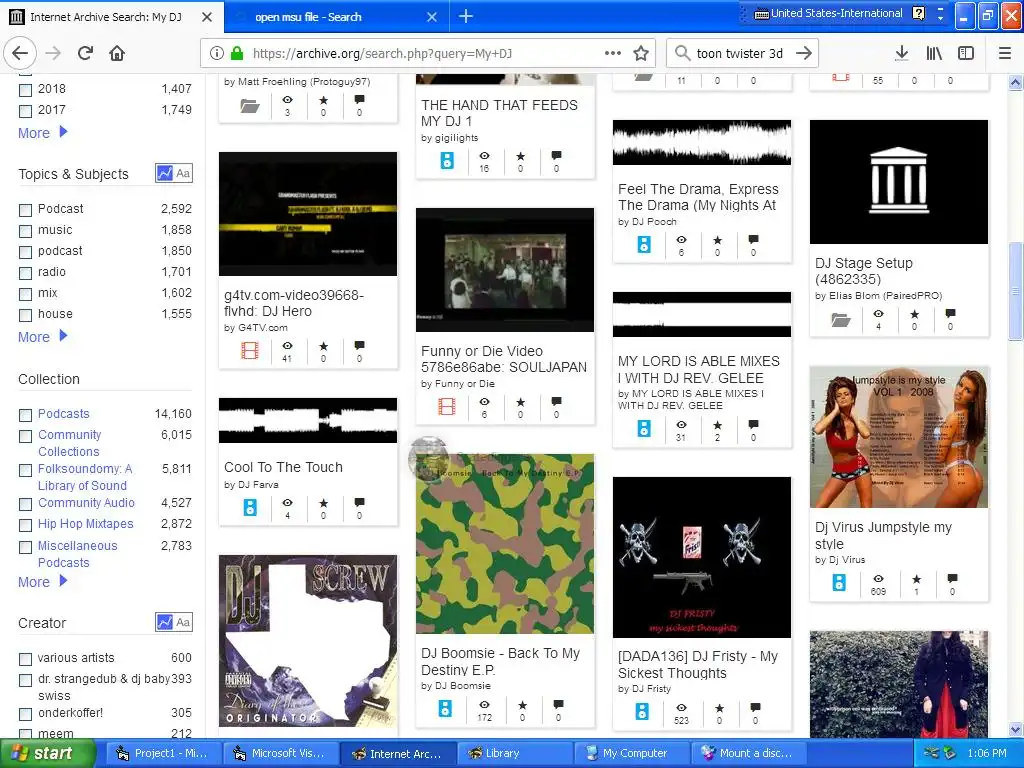Open Folksoundomy: A Library of Sound link
Image resolution: width=1024 pixels, height=768 pixels.
point(85,477)
